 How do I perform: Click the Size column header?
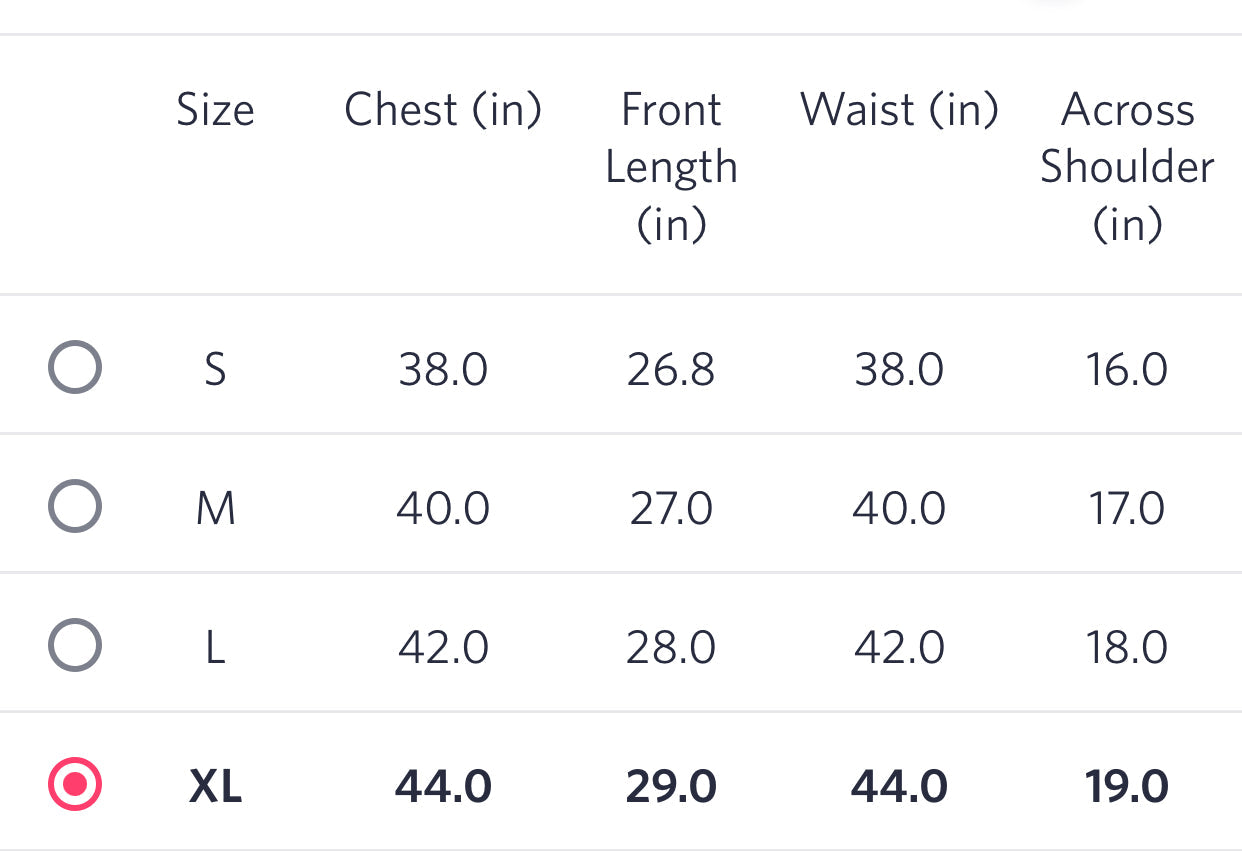point(215,110)
